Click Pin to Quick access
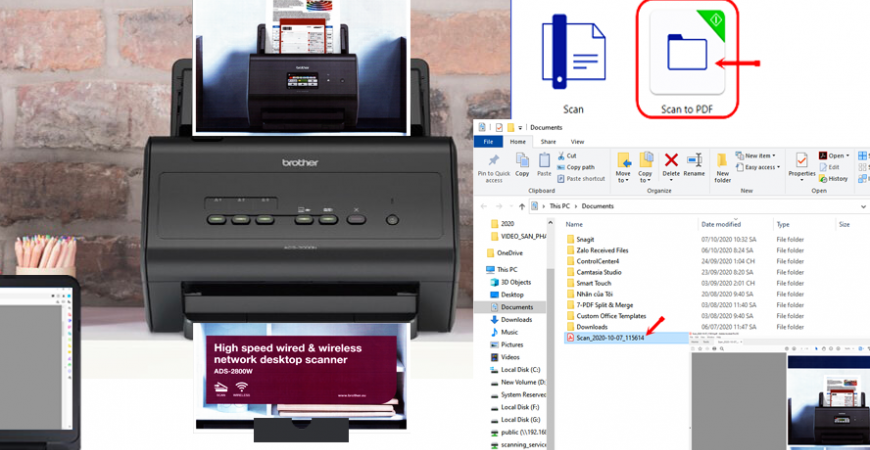Viewport: 870px width, 450px height. tap(494, 169)
